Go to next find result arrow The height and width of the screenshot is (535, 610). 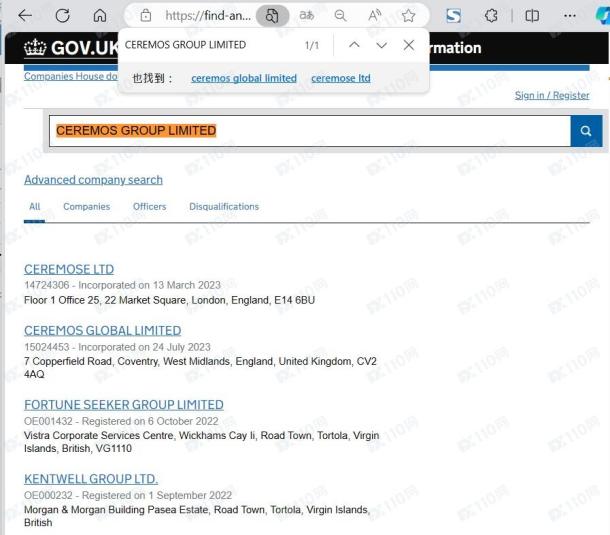(382, 45)
